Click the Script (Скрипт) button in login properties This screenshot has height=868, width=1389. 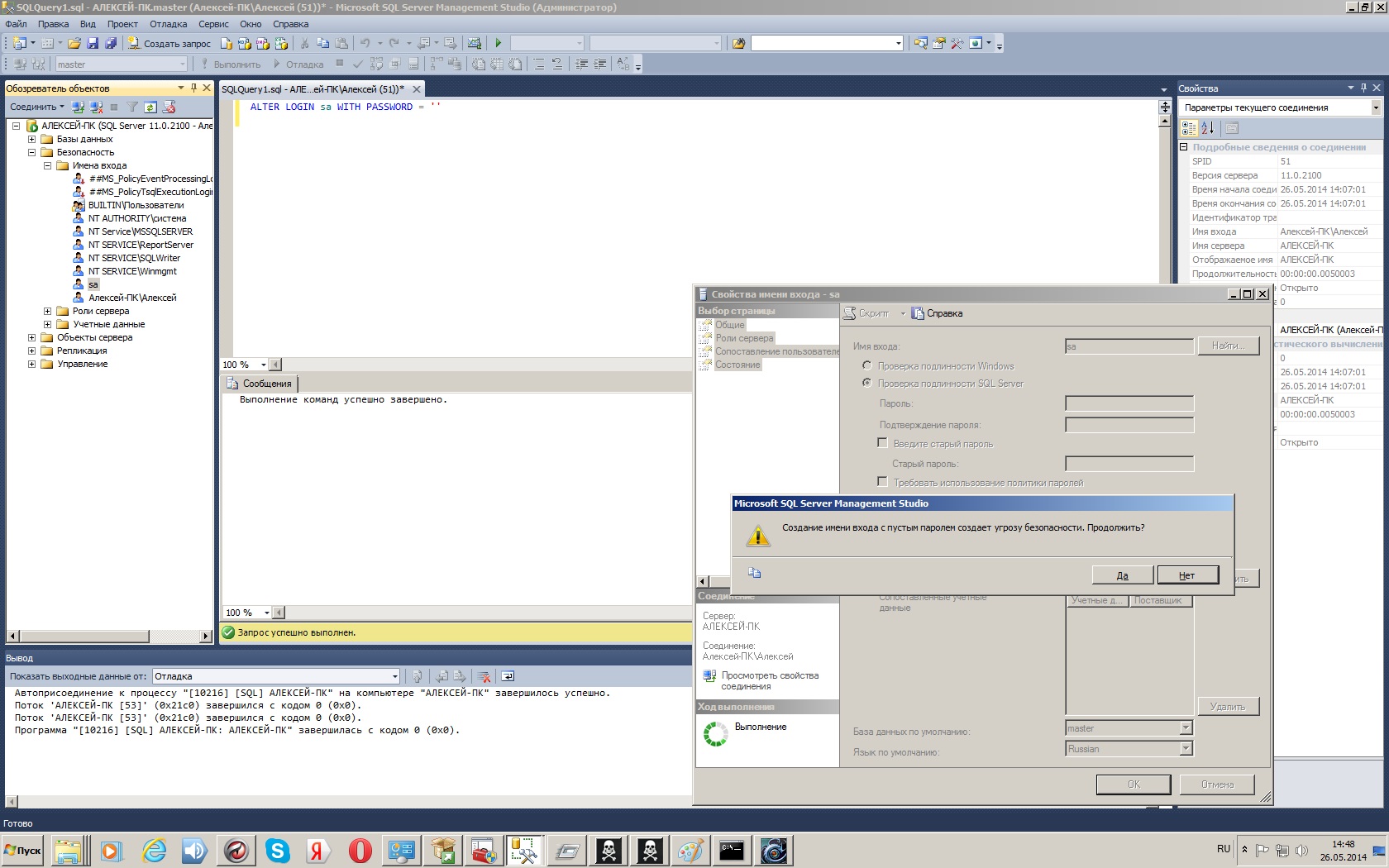866,313
